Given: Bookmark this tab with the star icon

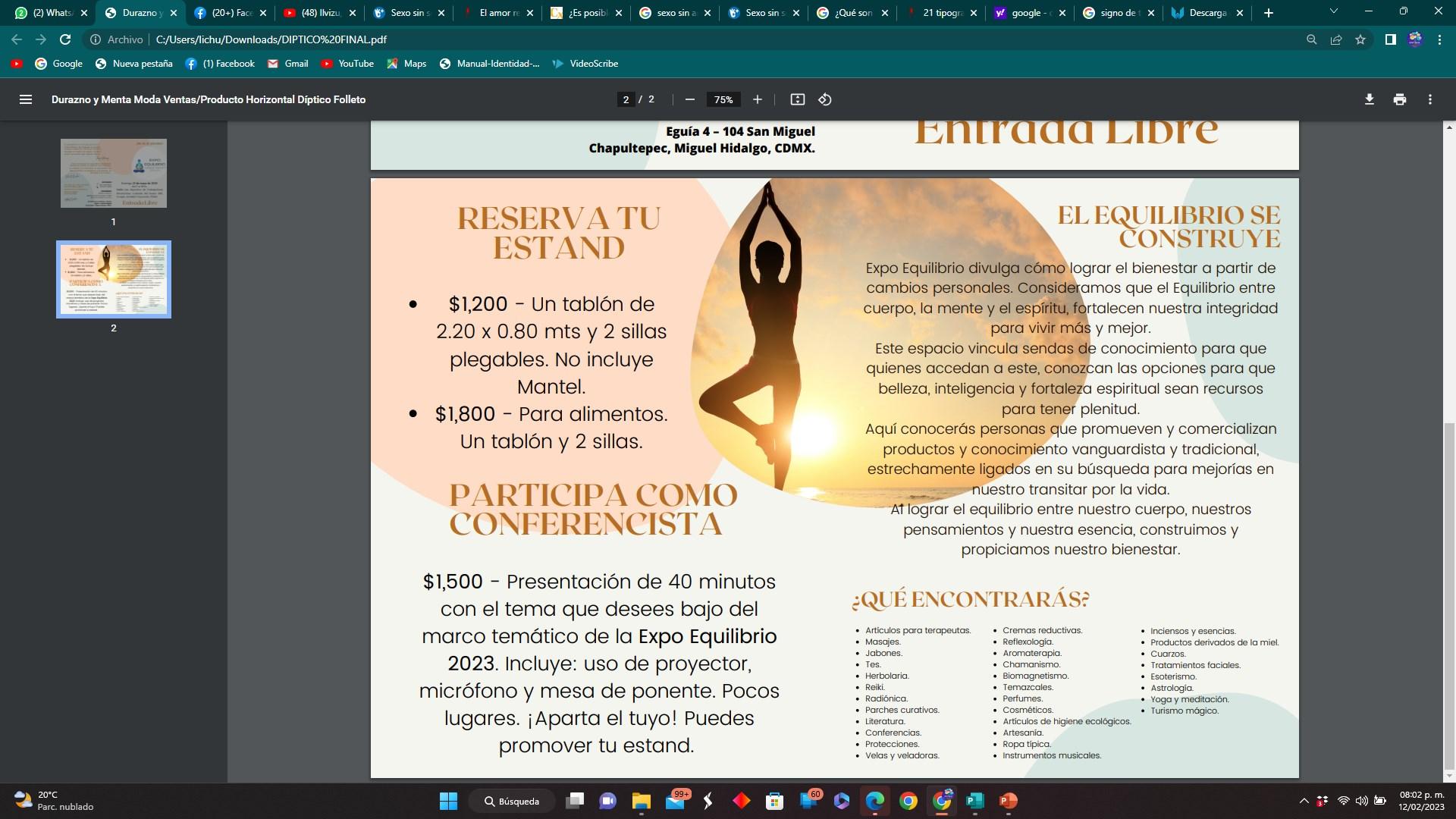Looking at the screenshot, I should 1360,39.
